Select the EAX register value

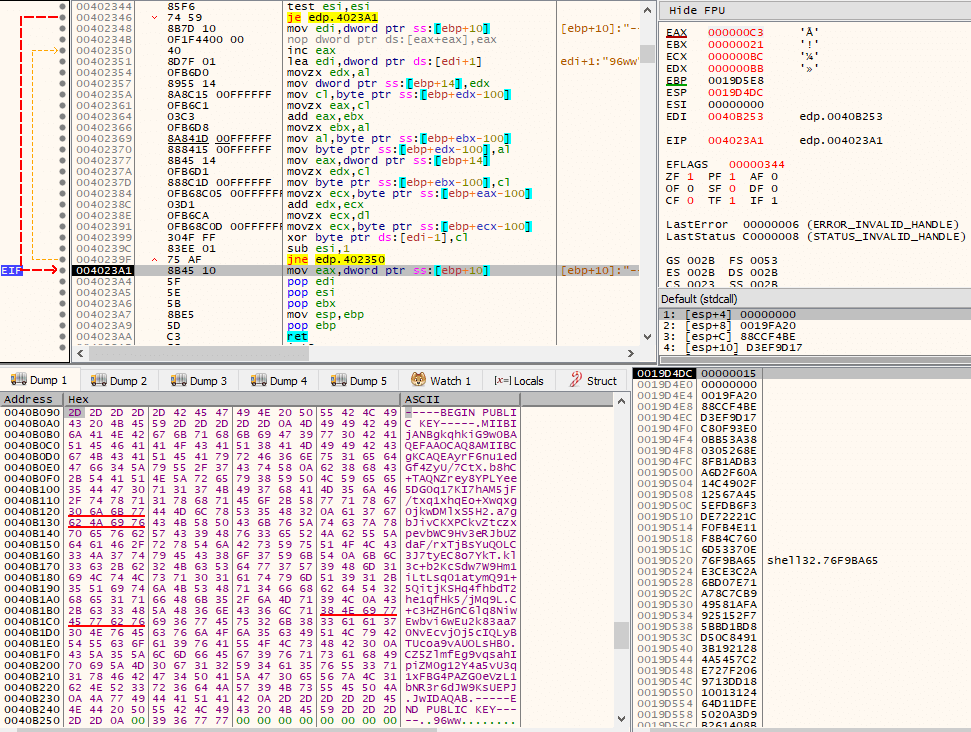tap(735, 32)
